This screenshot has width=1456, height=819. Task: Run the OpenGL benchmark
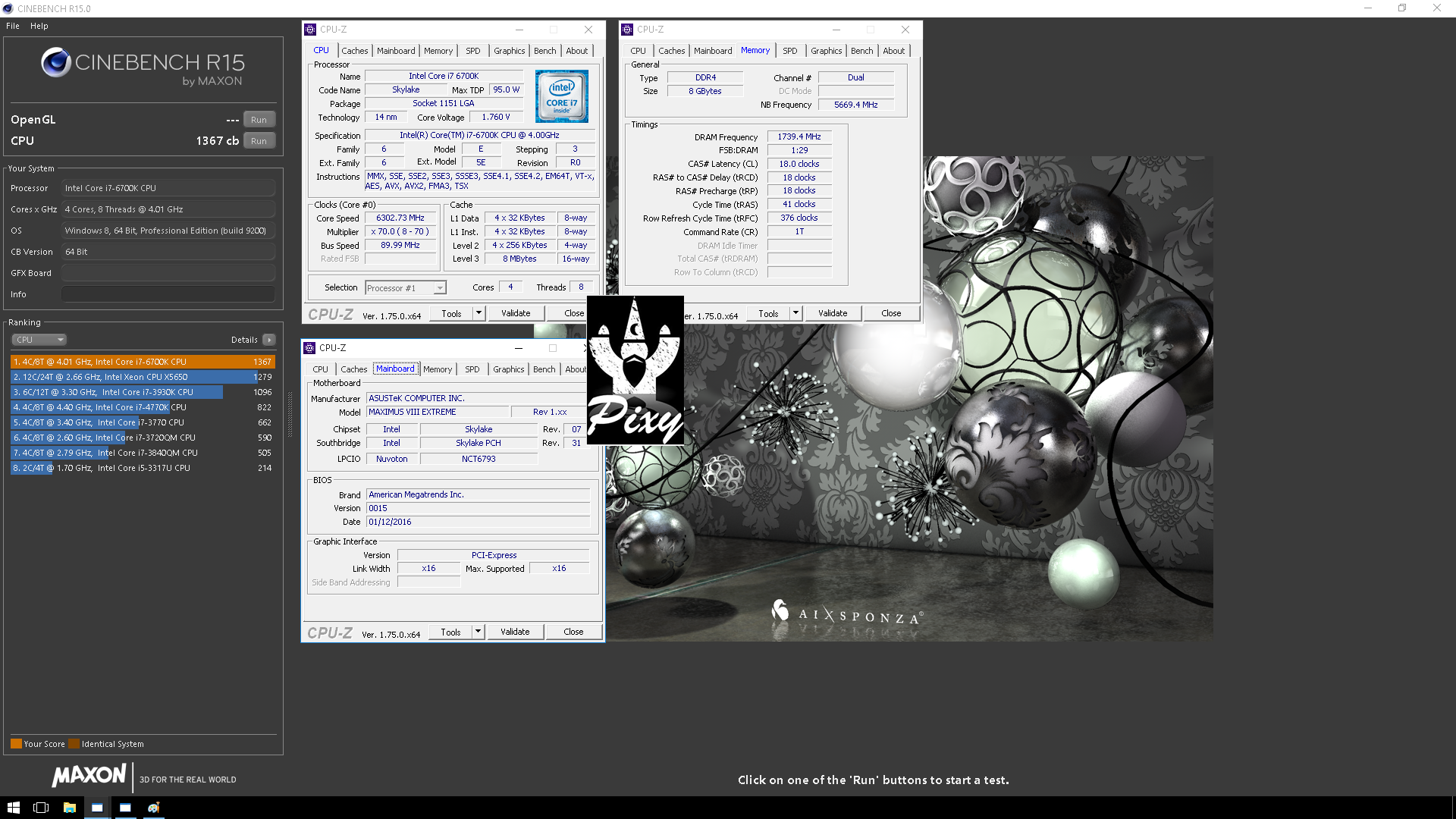click(259, 120)
